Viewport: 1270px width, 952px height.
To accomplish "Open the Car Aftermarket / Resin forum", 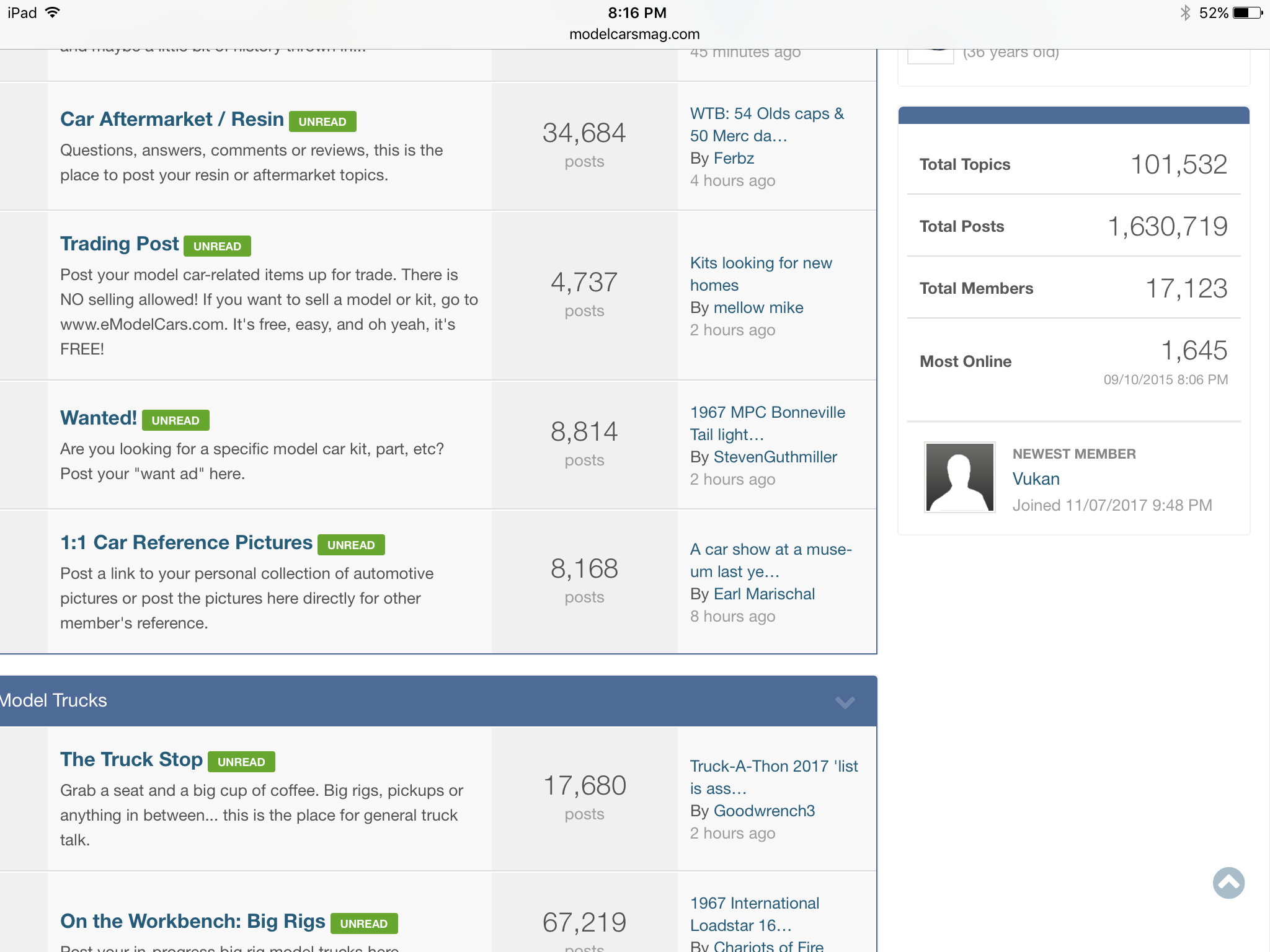I will click(x=172, y=119).
